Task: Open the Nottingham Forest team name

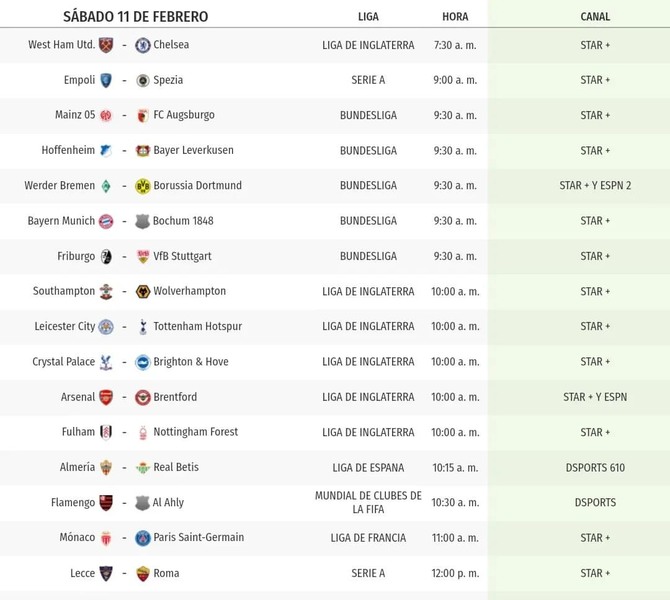Action: coord(196,432)
